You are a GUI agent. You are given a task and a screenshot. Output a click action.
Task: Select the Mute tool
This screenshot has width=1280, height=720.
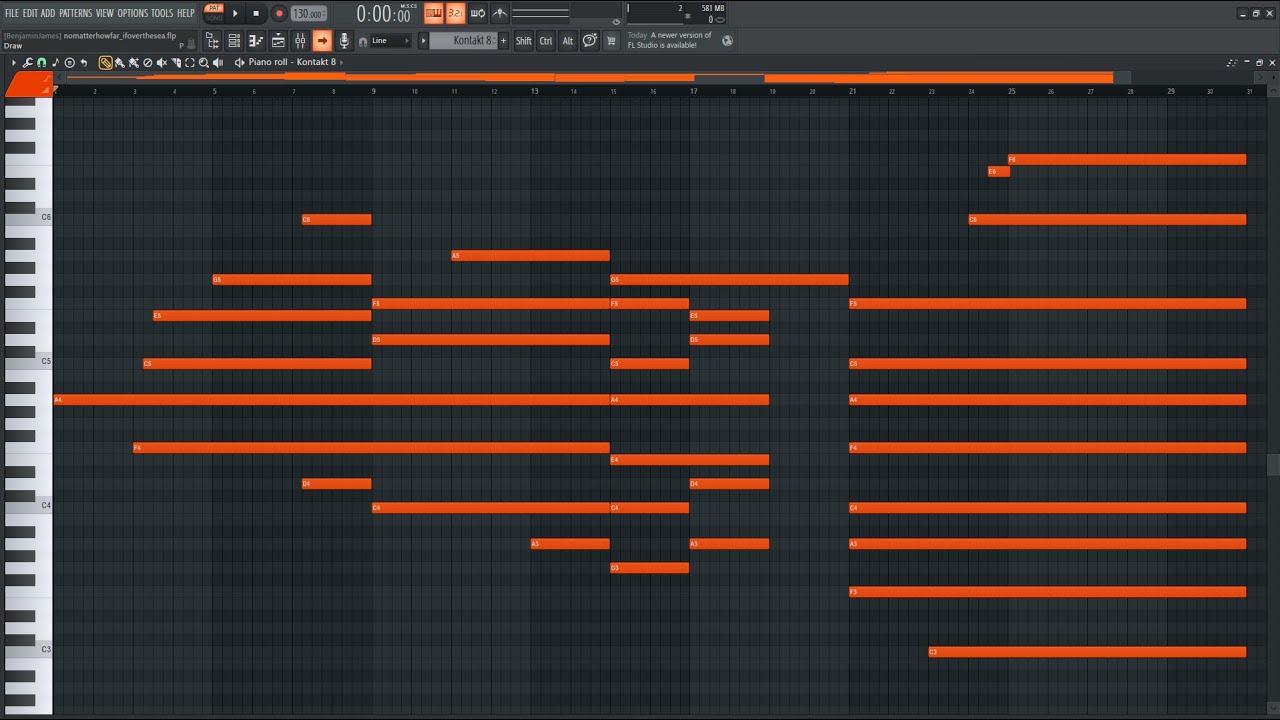click(x=162, y=62)
